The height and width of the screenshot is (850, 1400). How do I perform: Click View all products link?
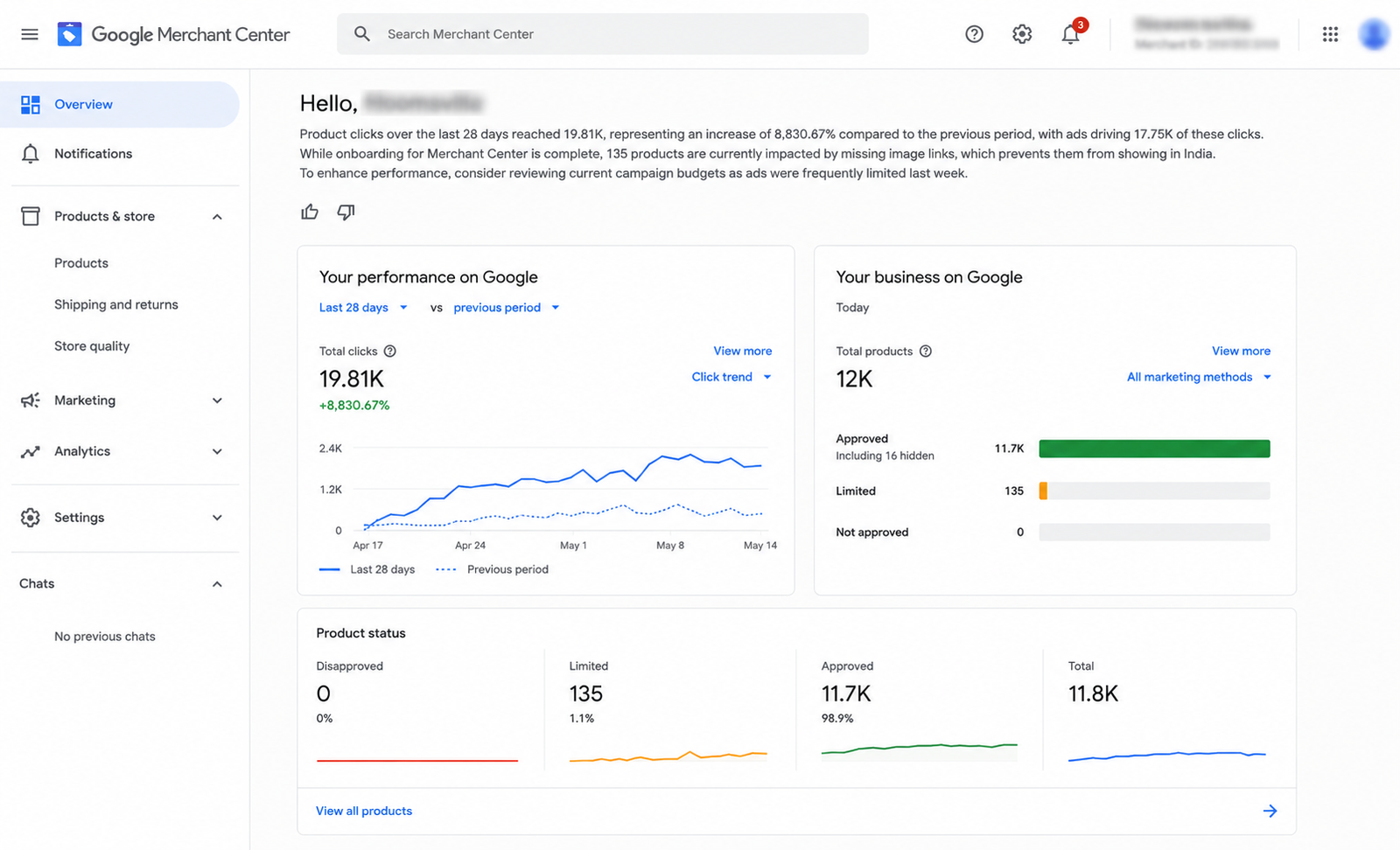(x=364, y=812)
